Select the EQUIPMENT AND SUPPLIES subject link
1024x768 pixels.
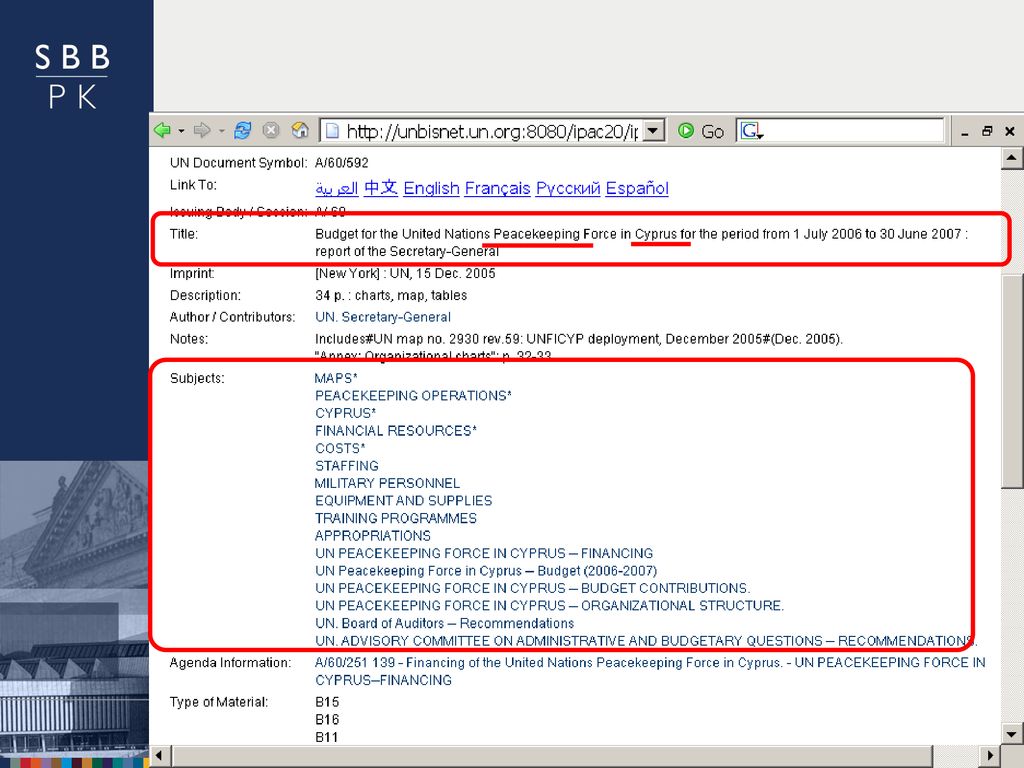(404, 501)
